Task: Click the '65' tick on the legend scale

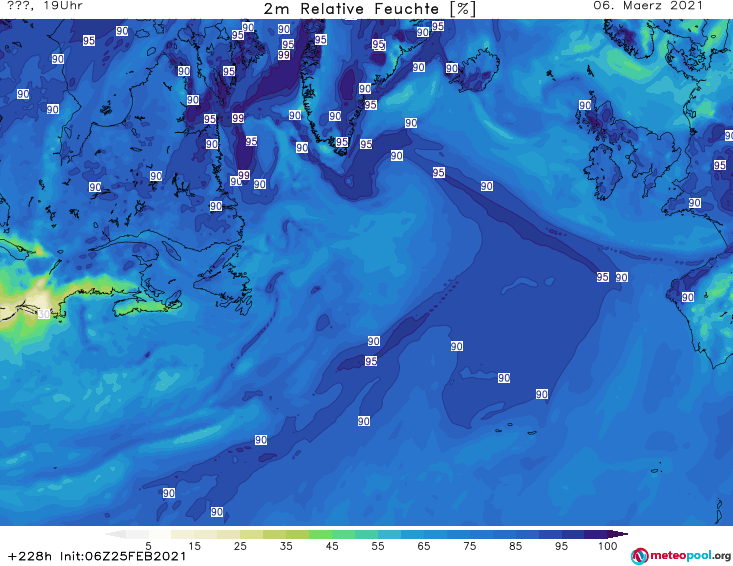Action: (x=424, y=546)
